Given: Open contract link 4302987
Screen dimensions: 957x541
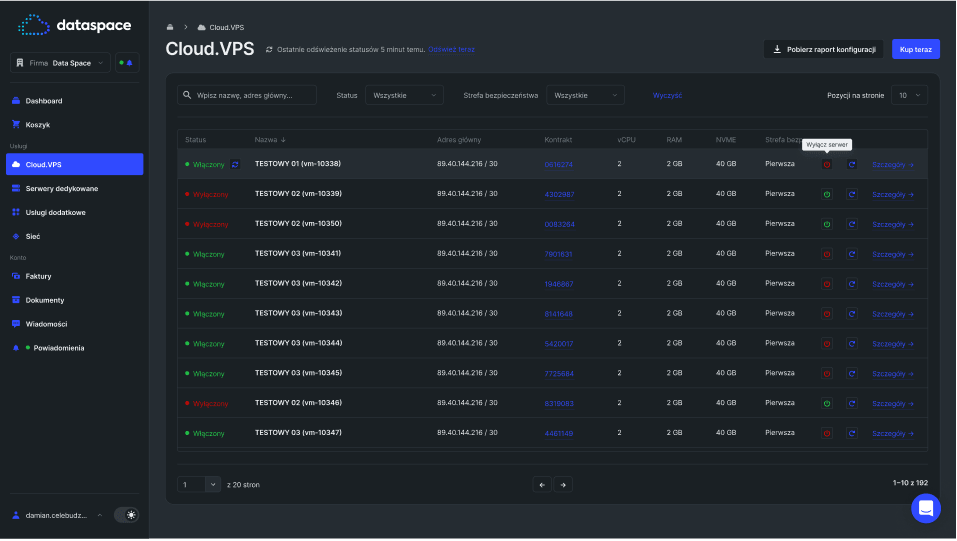Looking at the screenshot, I should (x=559, y=195).
